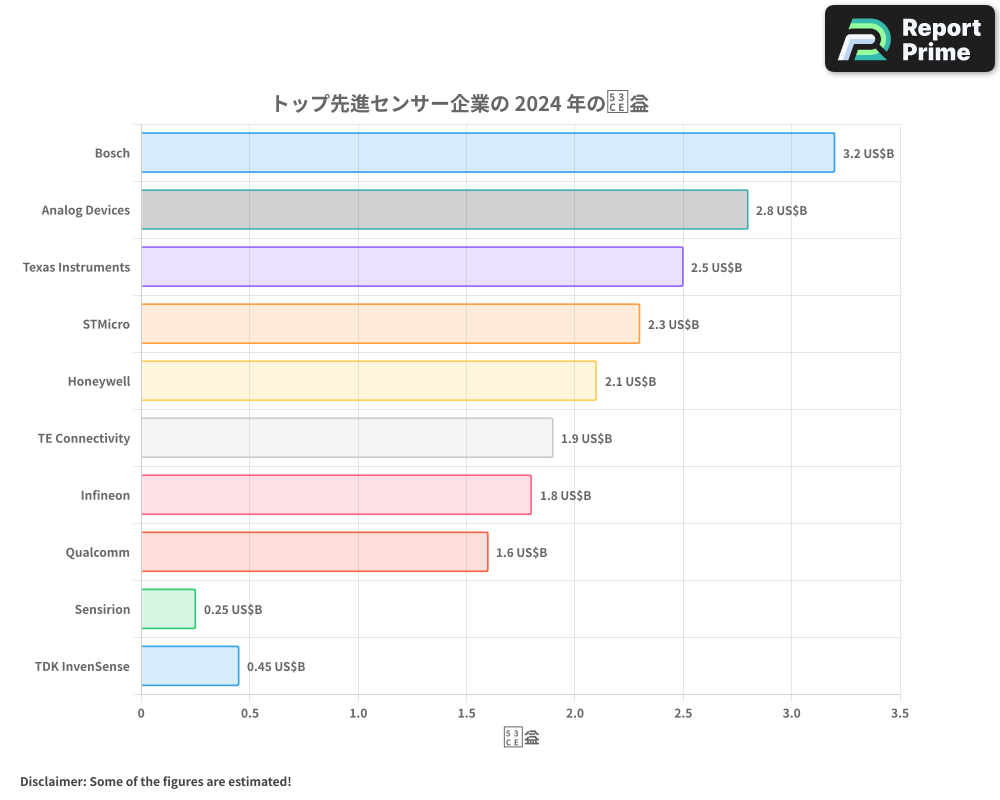The image size is (1000, 800).
Task: Click the Honeywell bar segment
Action: coord(370,381)
